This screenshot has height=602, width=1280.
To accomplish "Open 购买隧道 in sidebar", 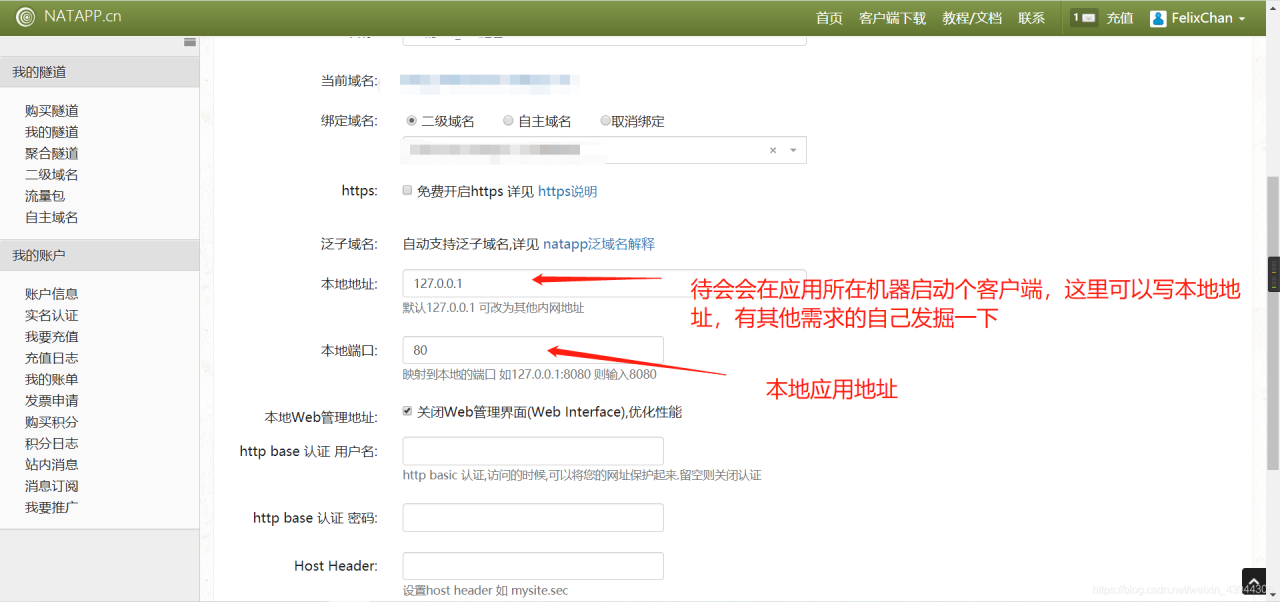I will tap(52, 111).
